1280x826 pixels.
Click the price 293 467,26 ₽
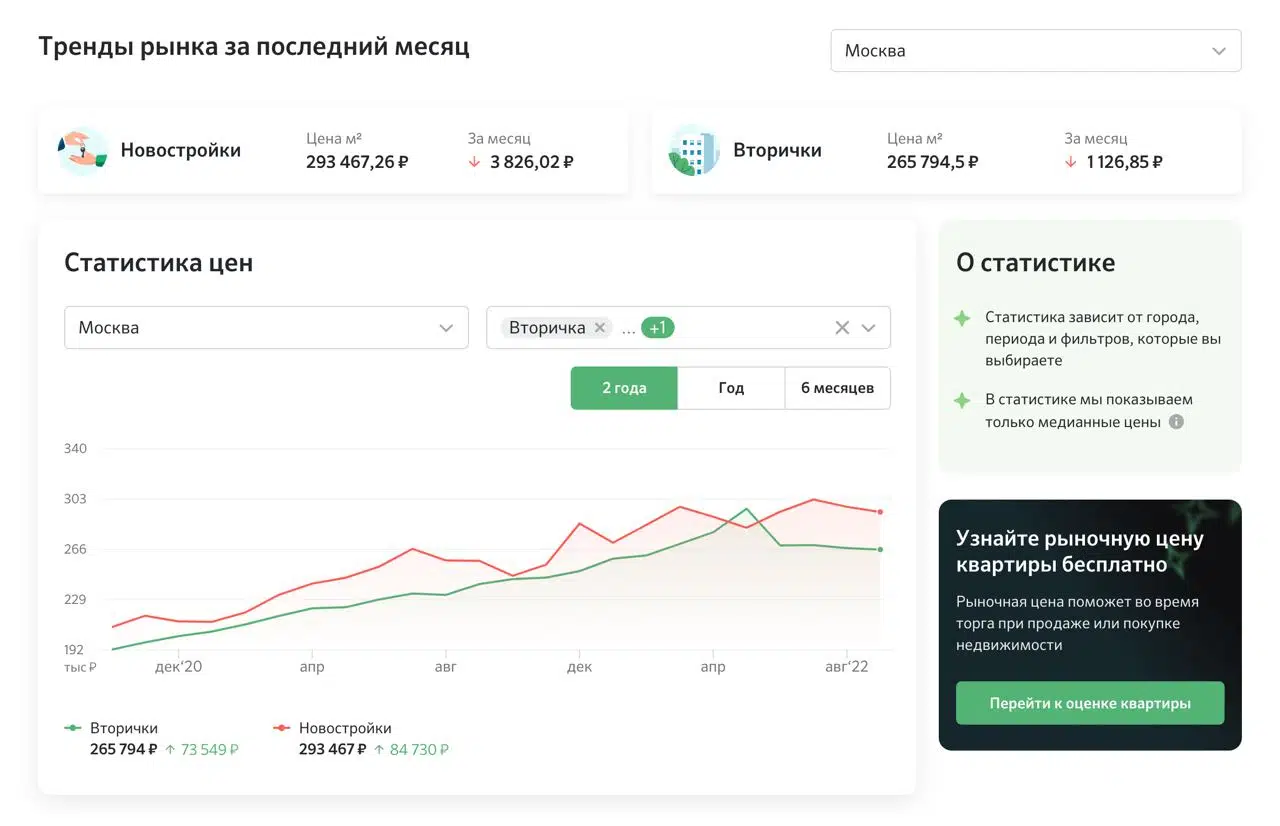pos(357,162)
